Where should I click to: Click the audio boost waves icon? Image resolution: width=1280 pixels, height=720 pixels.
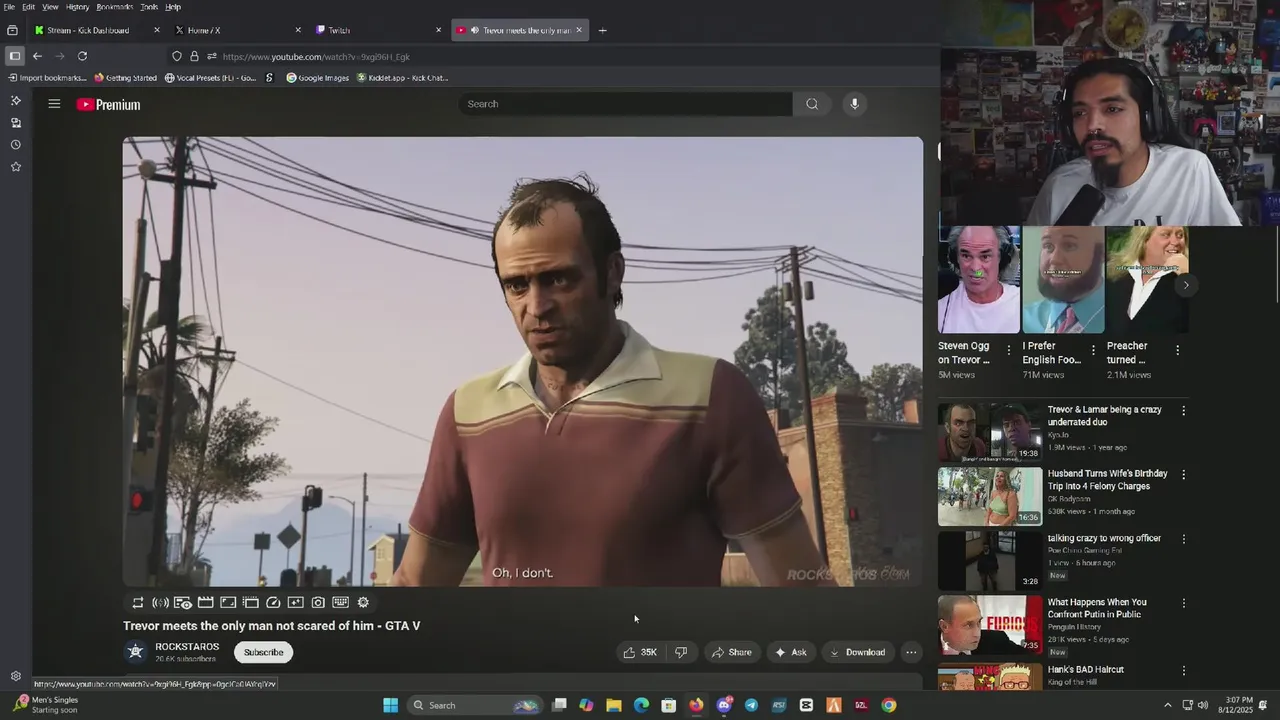[160, 603]
